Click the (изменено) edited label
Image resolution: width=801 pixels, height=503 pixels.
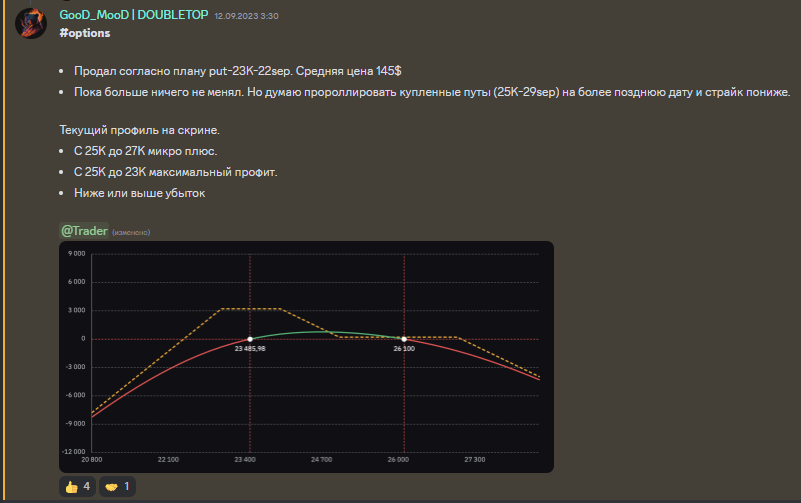(130, 232)
